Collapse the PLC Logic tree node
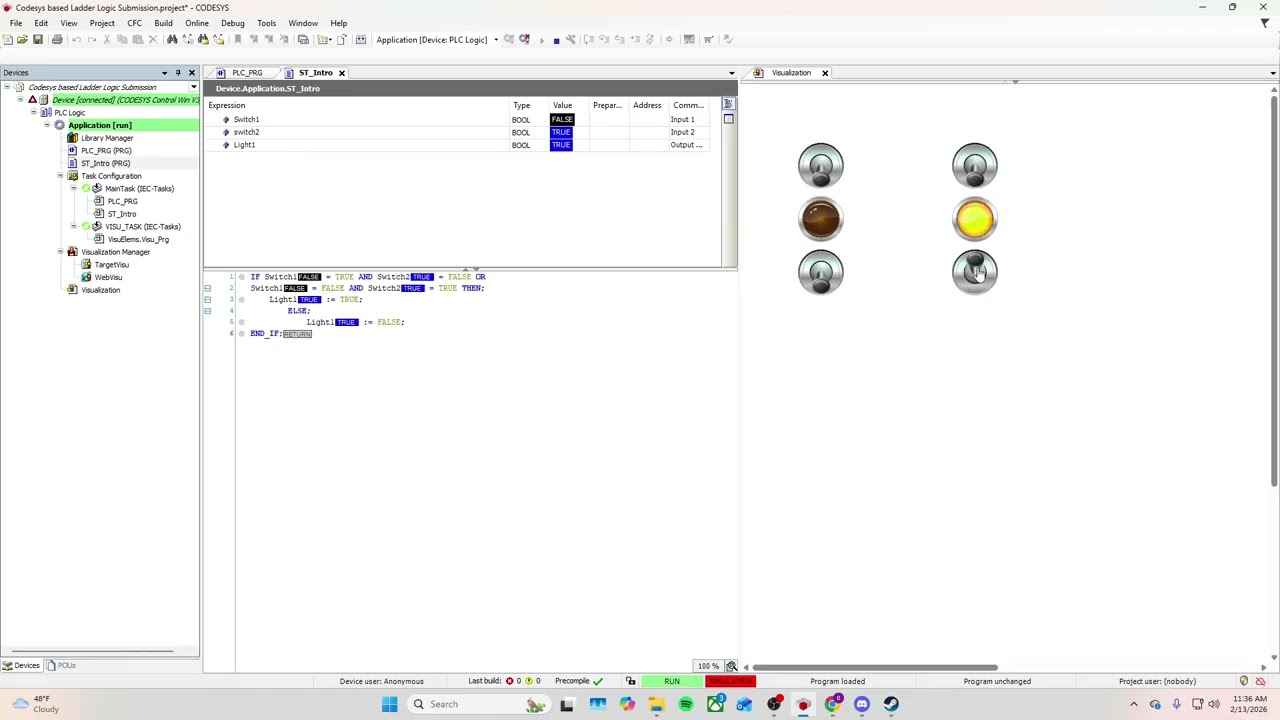 tap(33, 112)
